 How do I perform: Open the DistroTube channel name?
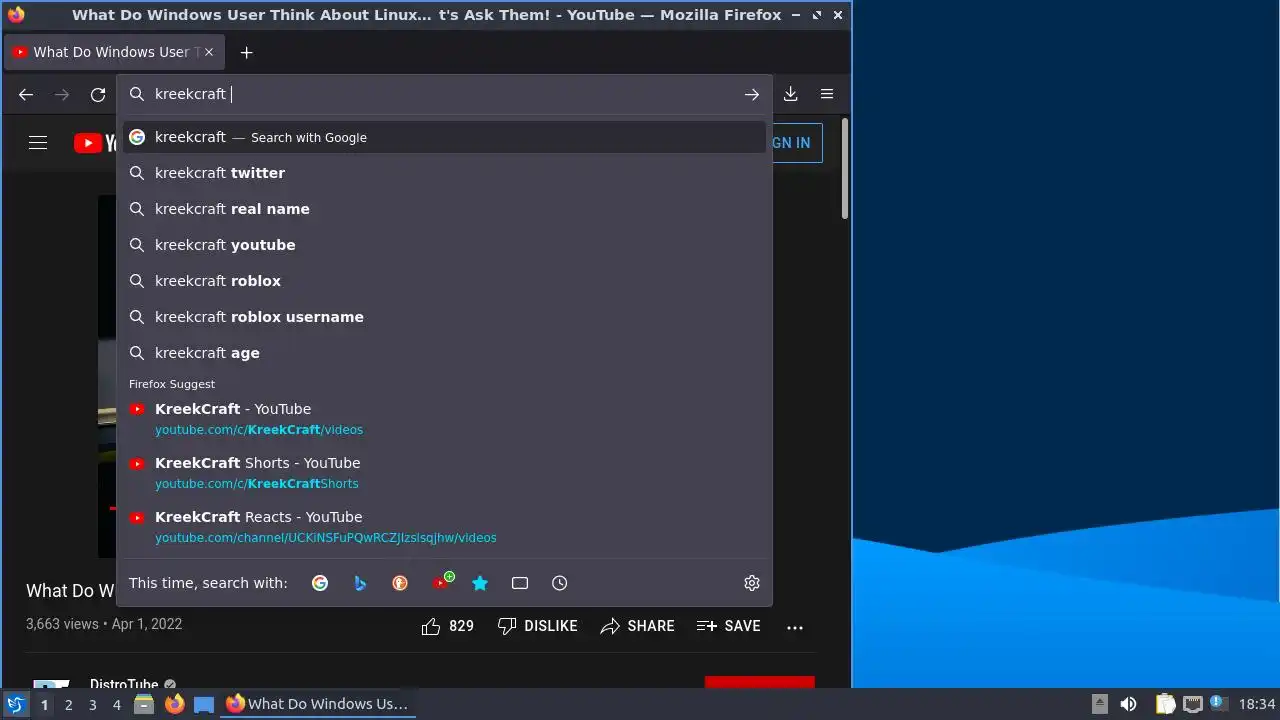point(124,685)
